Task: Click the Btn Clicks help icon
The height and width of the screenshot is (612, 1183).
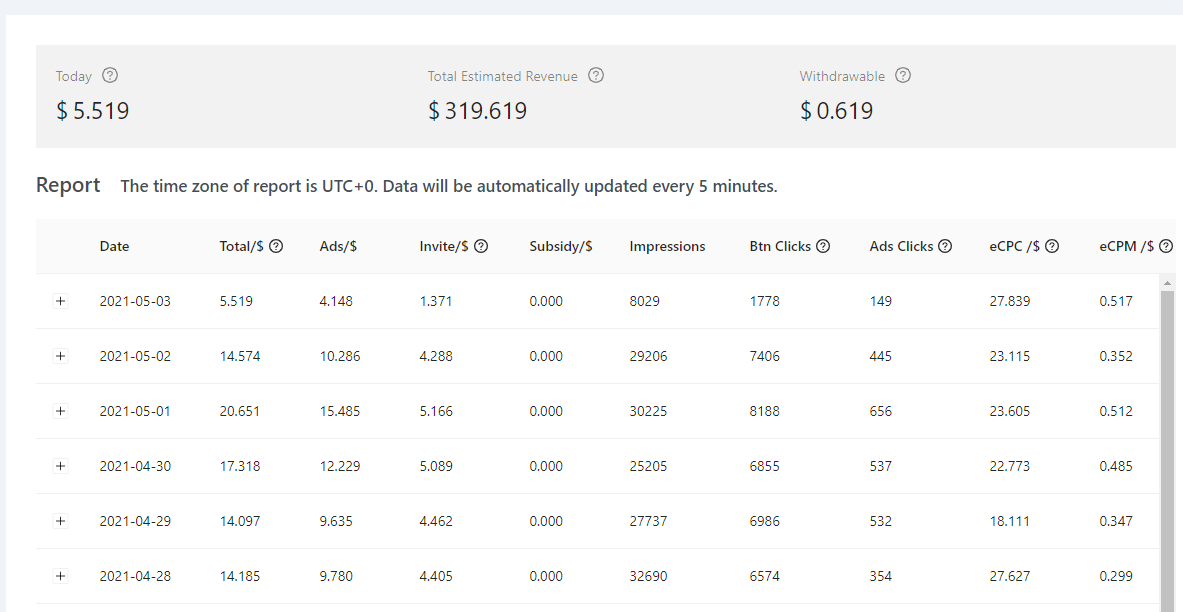Action: [x=823, y=247]
